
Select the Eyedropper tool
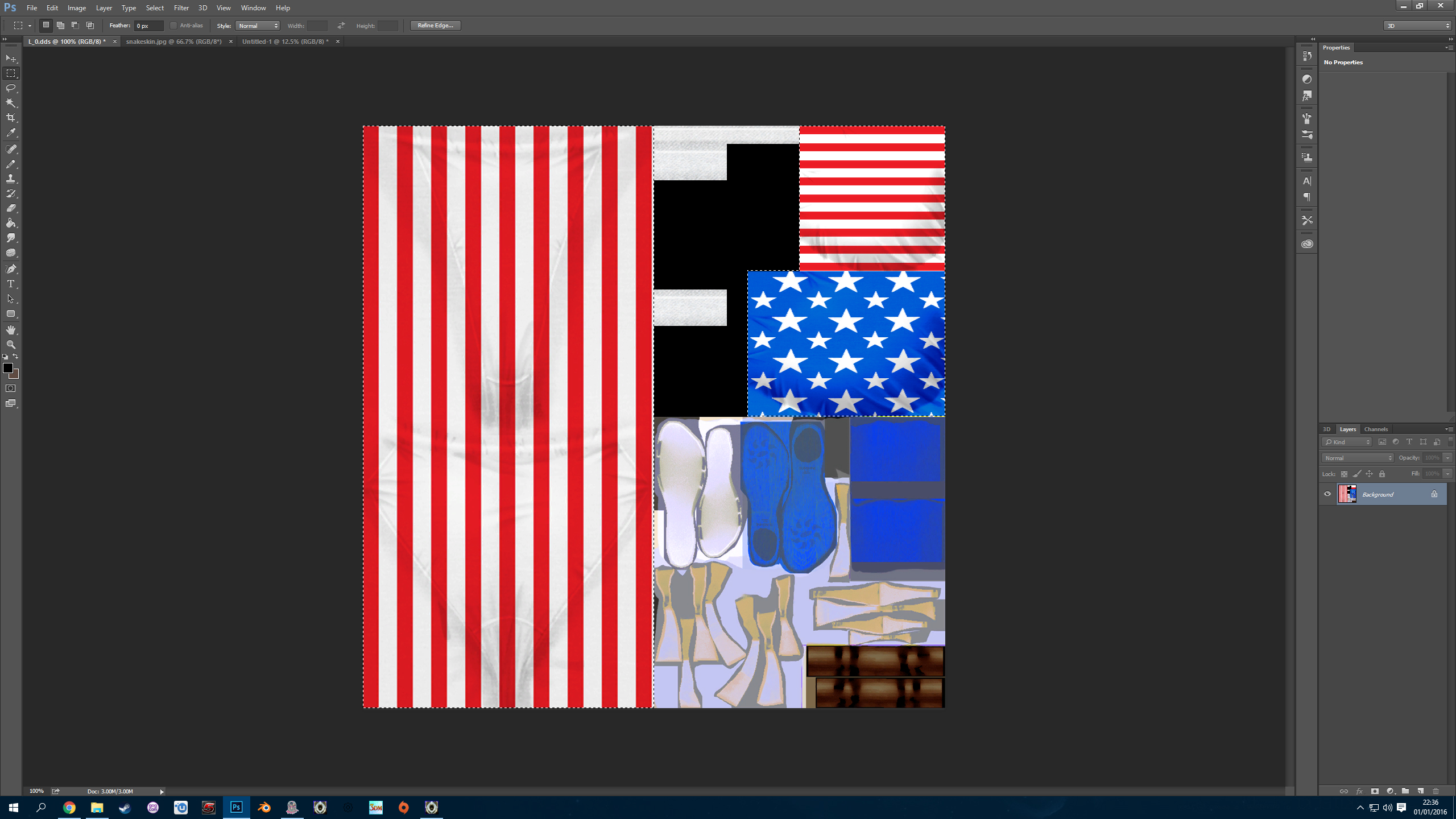[11, 133]
